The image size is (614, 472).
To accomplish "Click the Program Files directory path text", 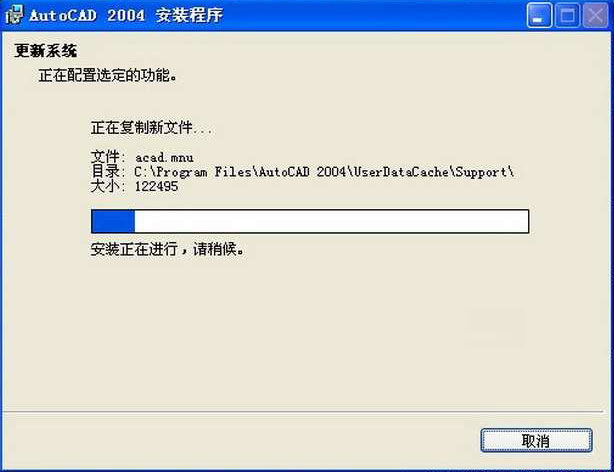I will (324, 172).
